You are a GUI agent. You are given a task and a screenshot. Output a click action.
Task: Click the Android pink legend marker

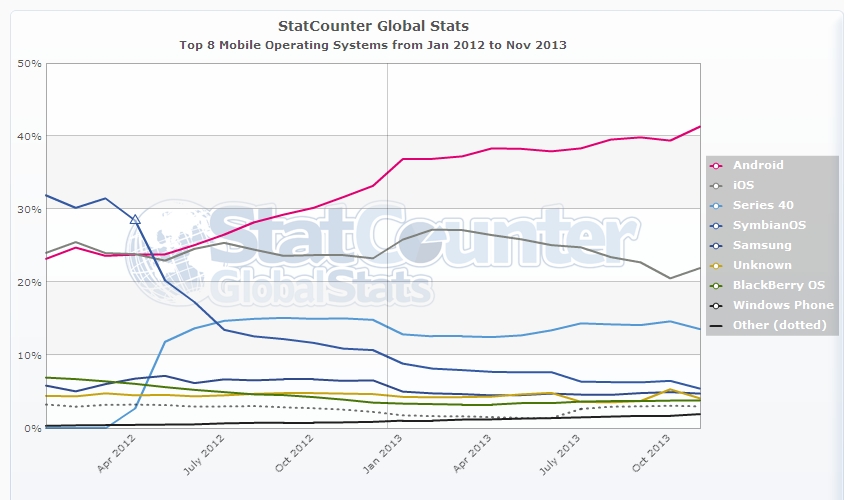[716, 165]
